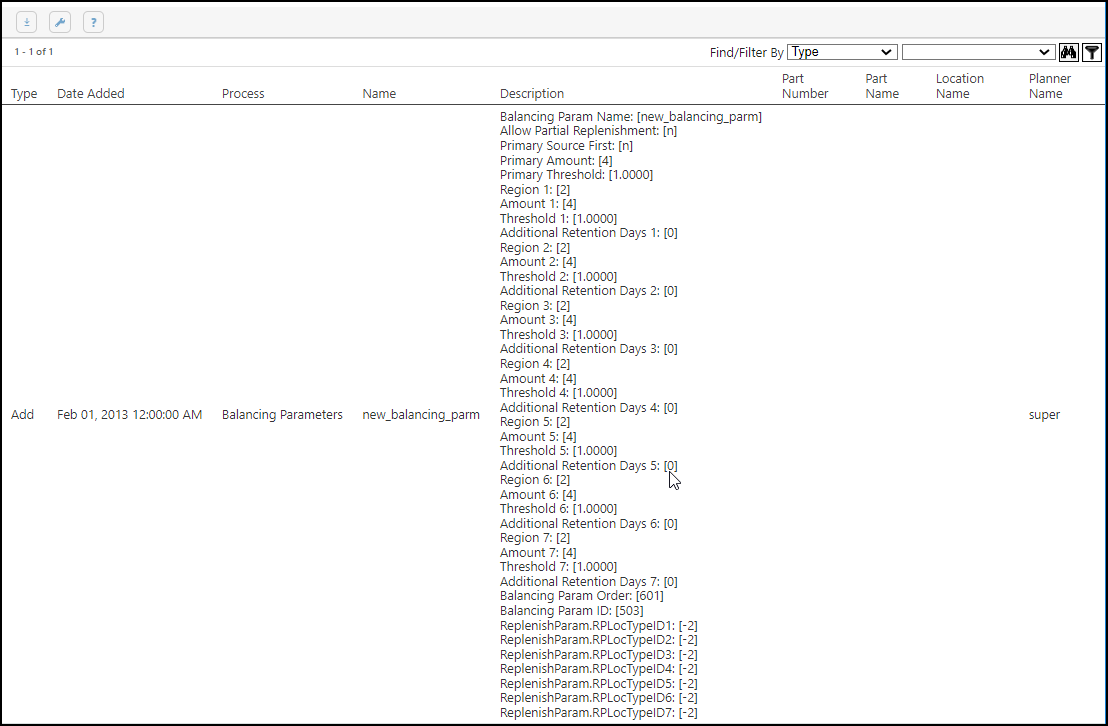This screenshot has width=1108, height=726.
Task: Click the Name column header
Action: click(x=379, y=94)
